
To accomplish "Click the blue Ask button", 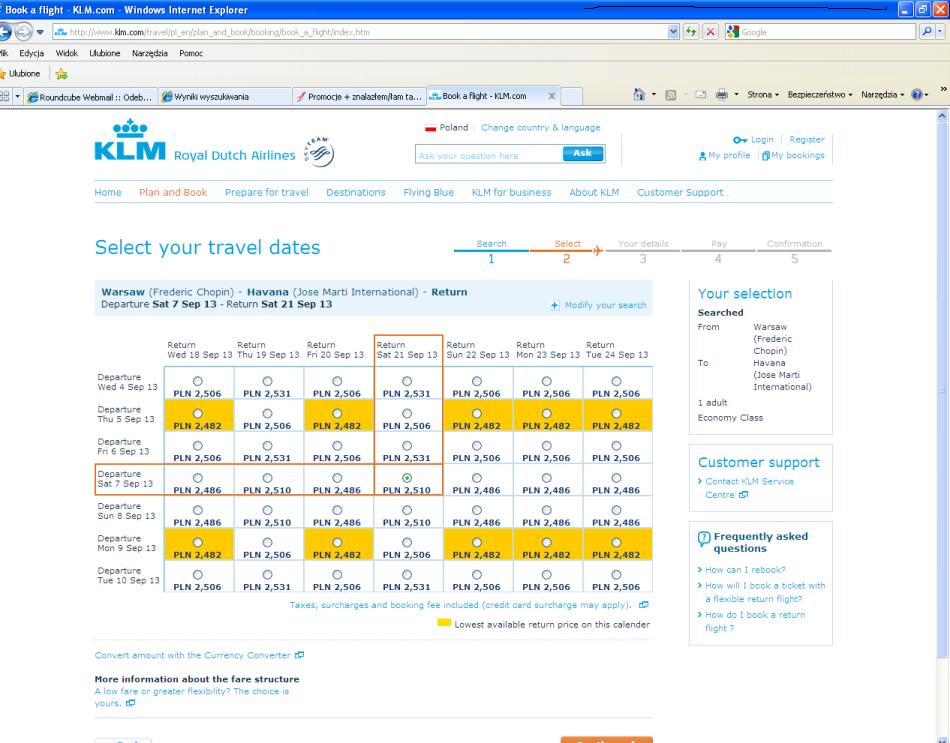I will point(583,154).
